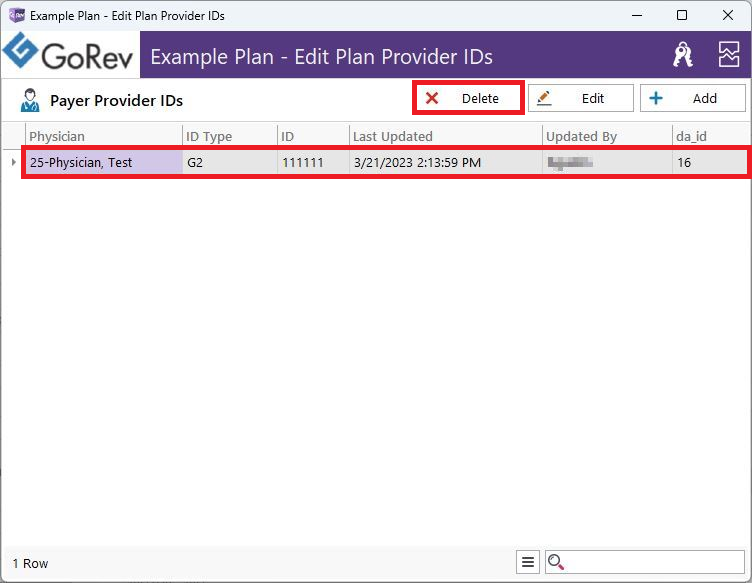Select the G2 ID Type cell
Viewport: 752px width, 583px height.
(x=230, y=162)
